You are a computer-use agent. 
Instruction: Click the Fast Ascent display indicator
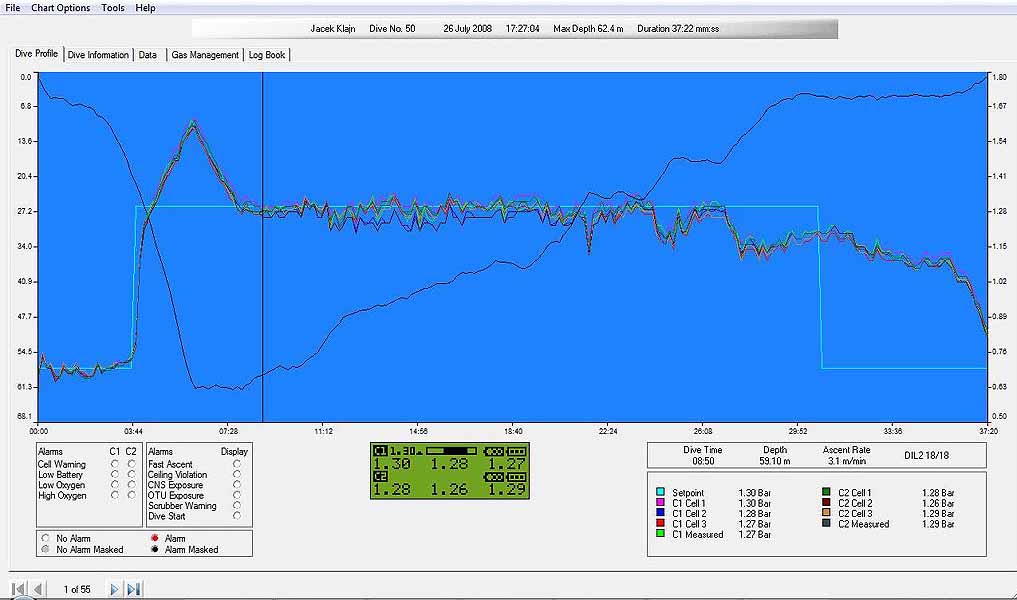[x=237, y=464]
